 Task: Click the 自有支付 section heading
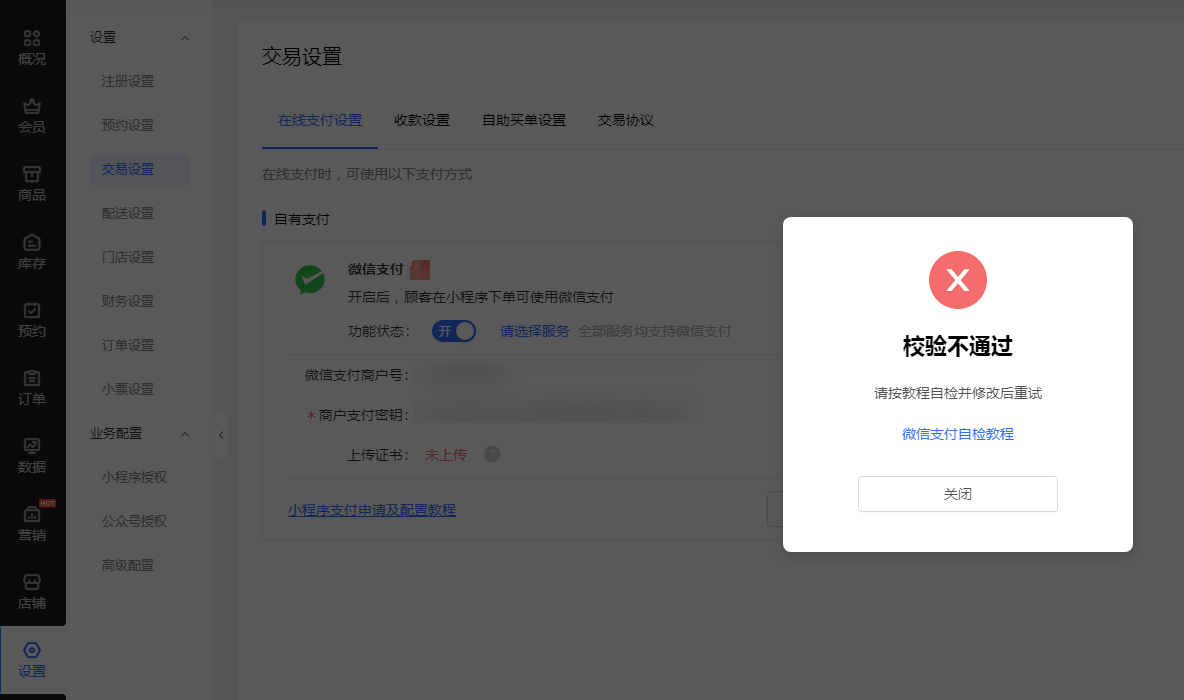click(301, 219)
